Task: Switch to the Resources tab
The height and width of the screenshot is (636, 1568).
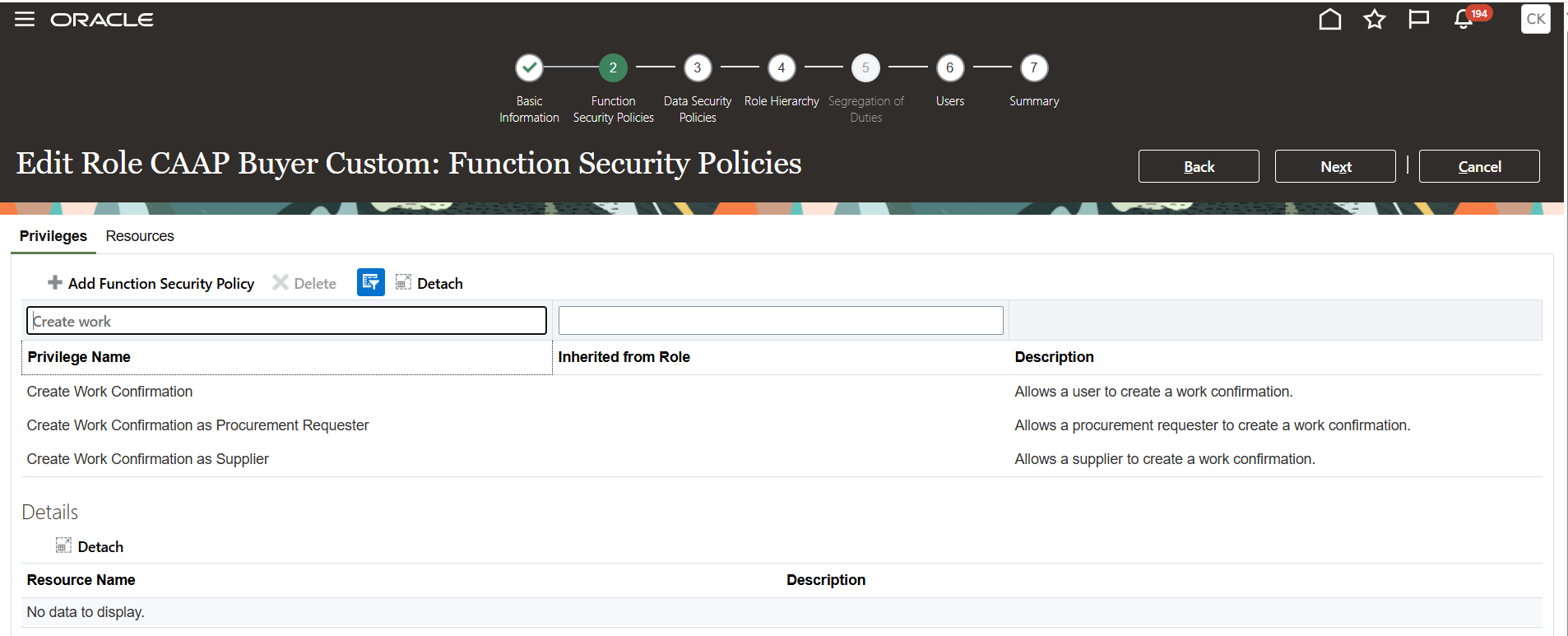Action: [140, 236]
